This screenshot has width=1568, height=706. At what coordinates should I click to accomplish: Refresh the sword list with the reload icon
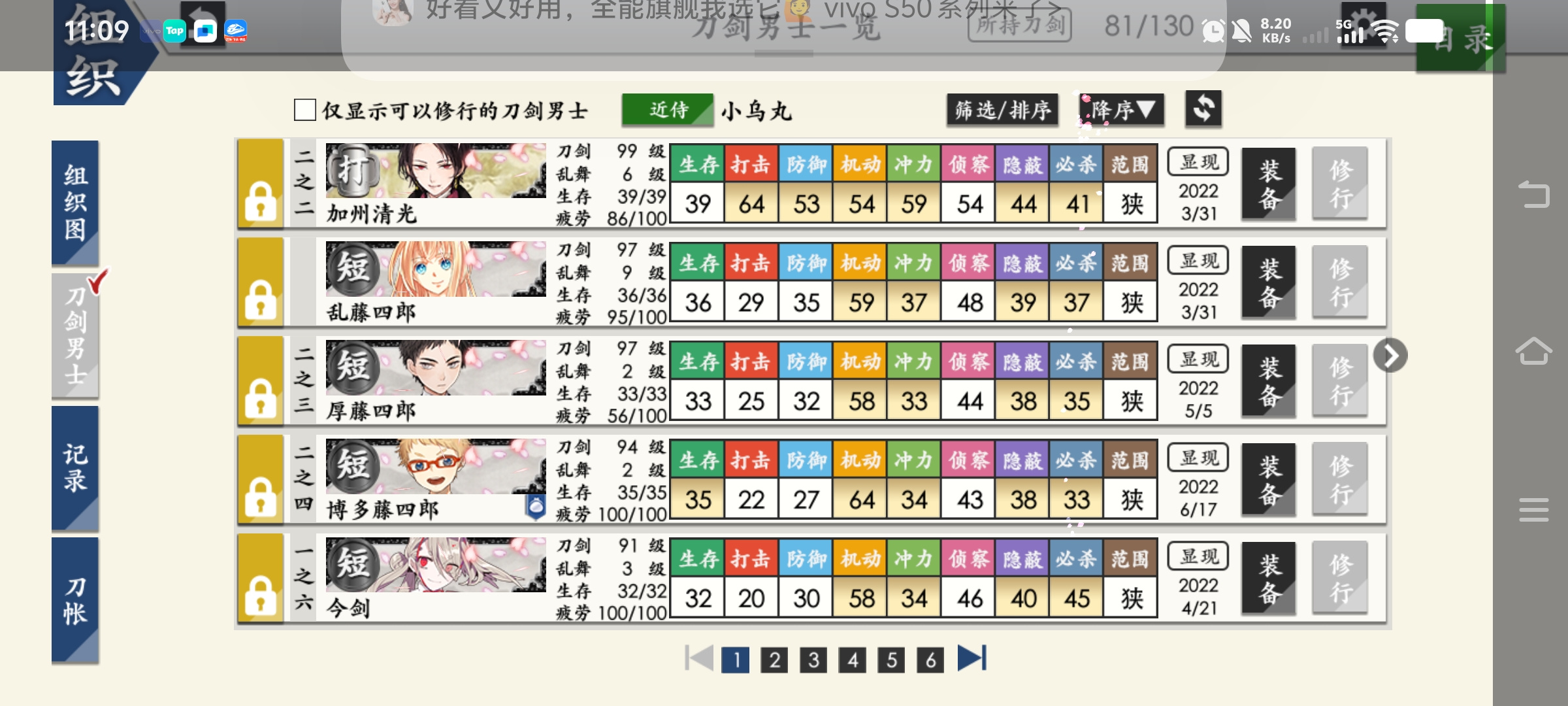(1203, 108)
